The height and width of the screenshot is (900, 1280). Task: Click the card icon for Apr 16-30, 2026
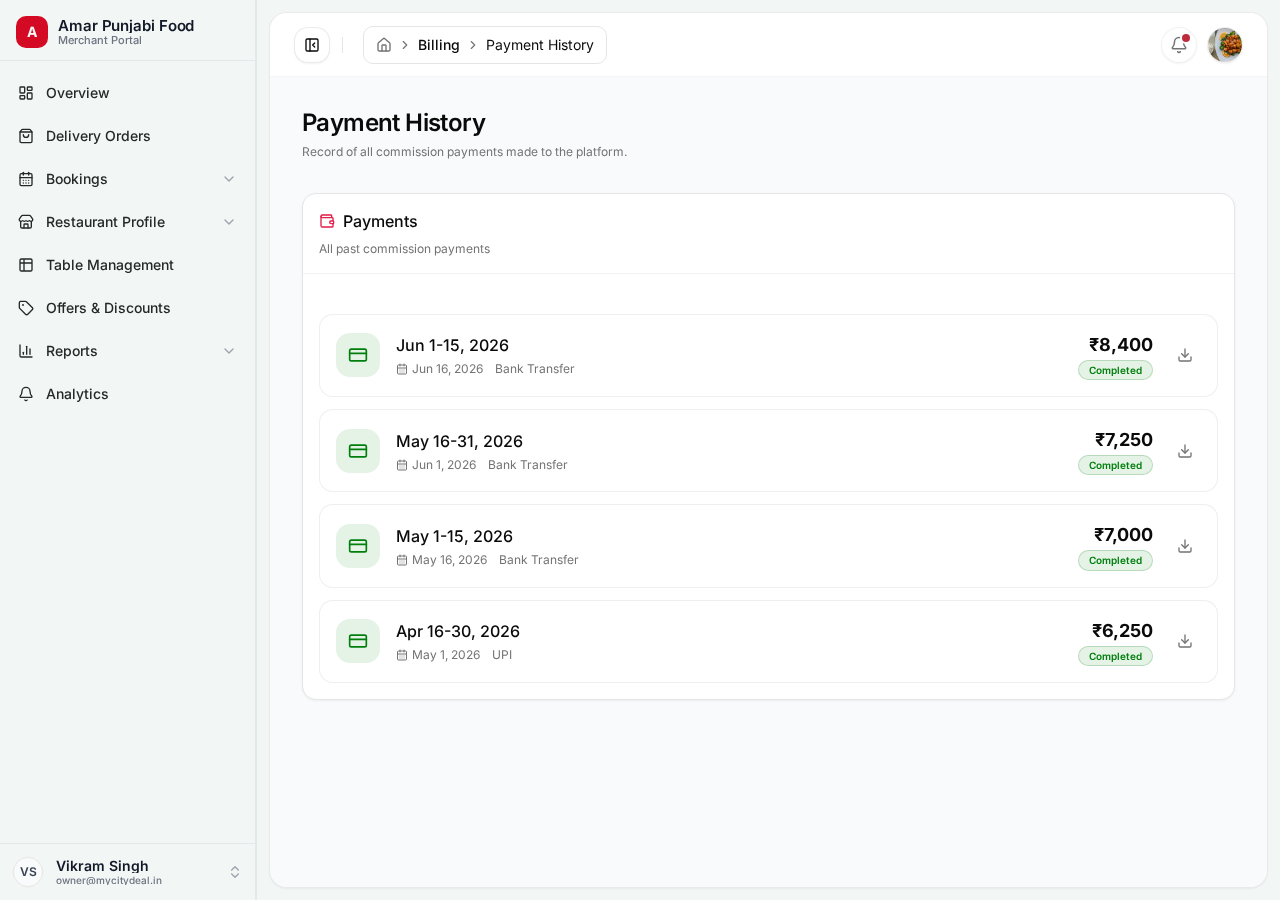358,641
